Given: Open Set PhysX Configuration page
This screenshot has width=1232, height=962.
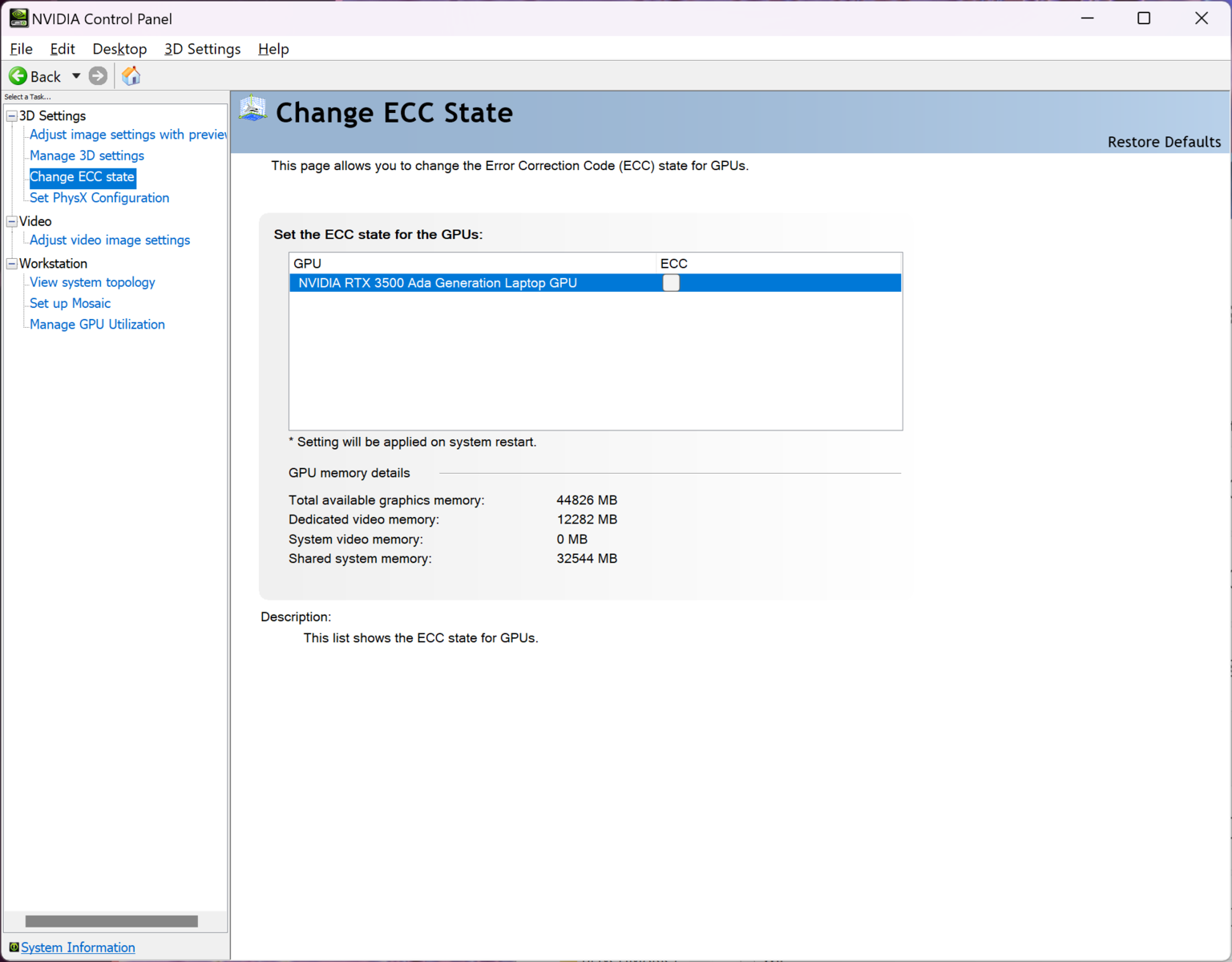Looking at the screenshot, I should coord(99,198).
